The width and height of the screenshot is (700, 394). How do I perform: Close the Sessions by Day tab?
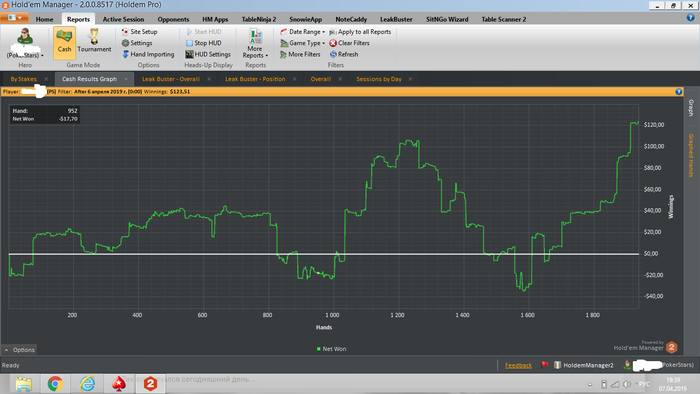tap(410, 79)
